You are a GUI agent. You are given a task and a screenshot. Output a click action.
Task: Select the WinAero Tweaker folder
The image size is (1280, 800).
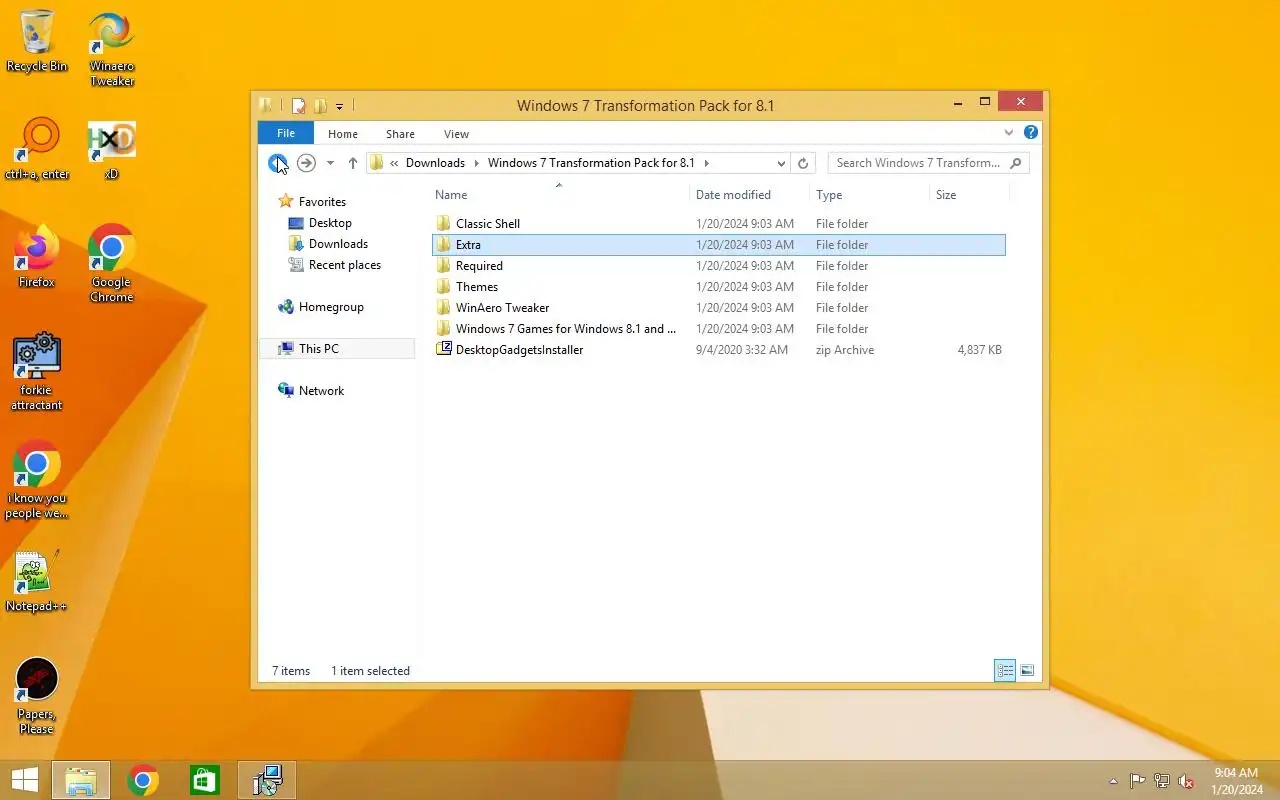[718, 308]
